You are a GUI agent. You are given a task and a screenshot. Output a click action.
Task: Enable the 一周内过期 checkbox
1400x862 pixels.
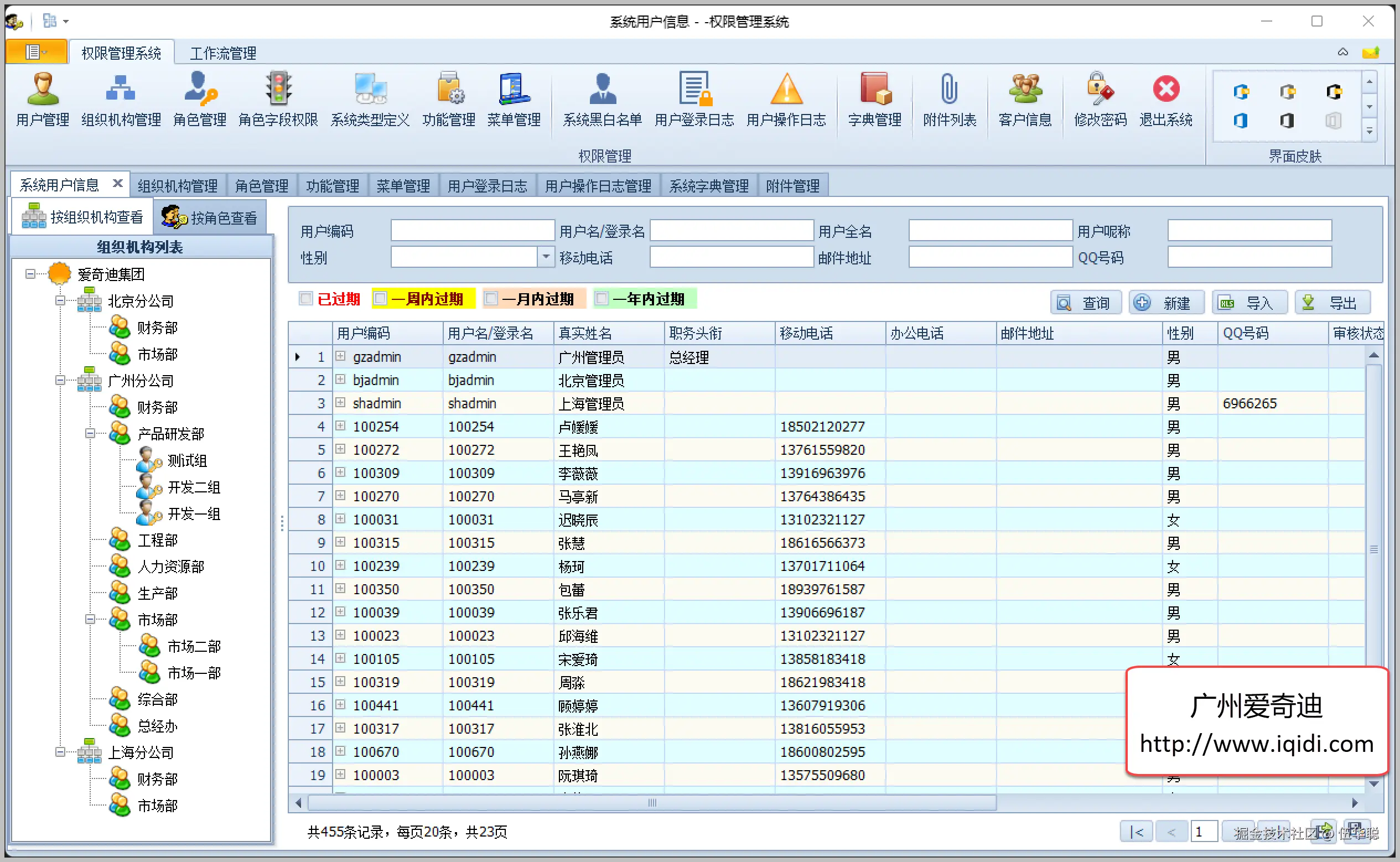tap(381, 298)
